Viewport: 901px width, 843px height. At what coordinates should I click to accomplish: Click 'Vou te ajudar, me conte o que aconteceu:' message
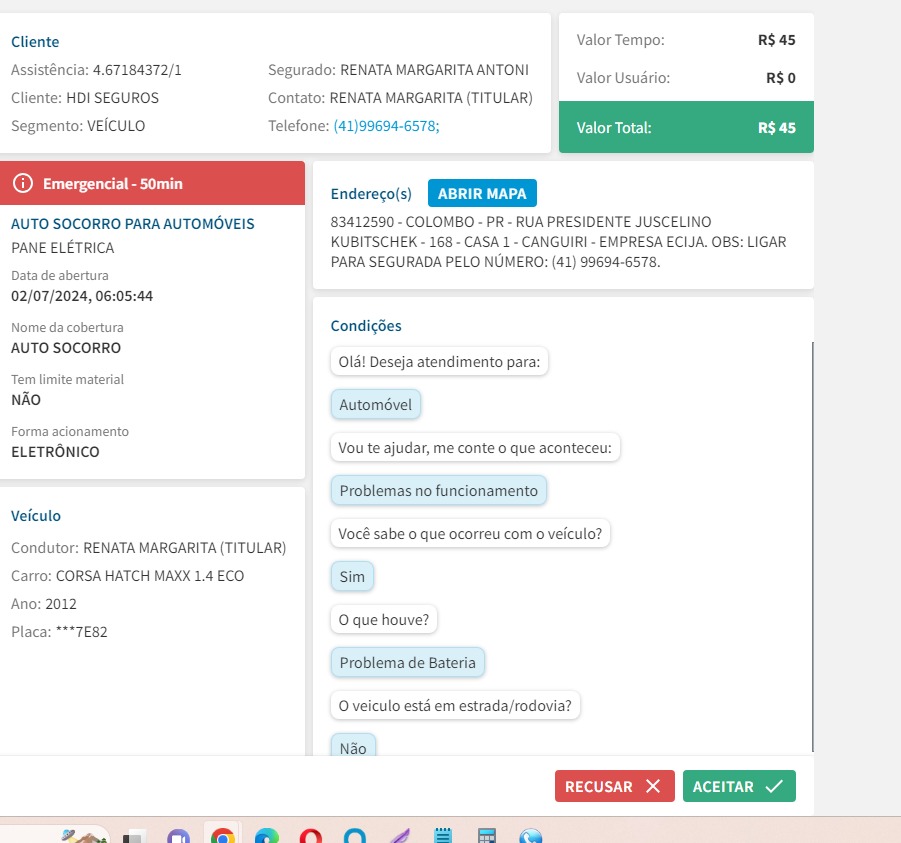pos(475,448)
